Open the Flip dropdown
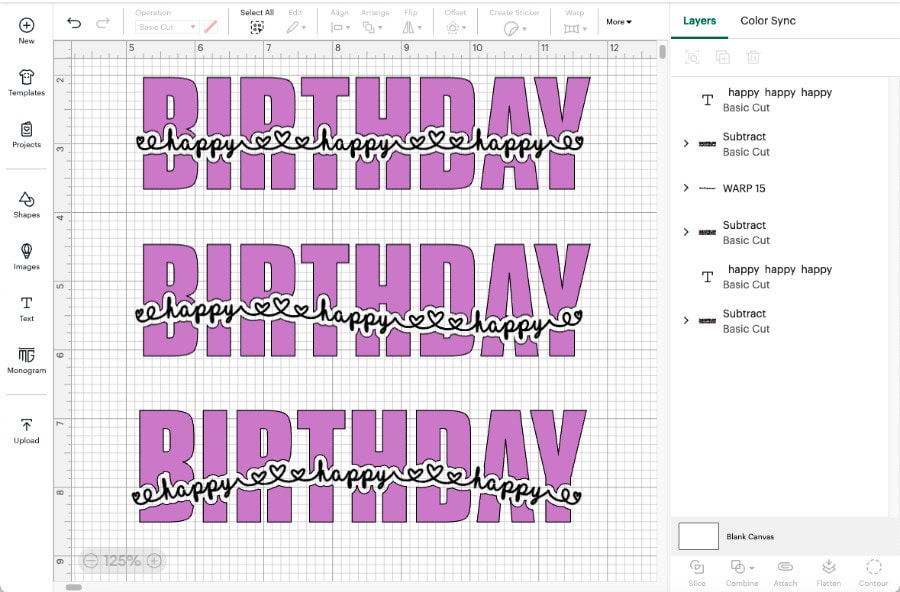This screenshot has width=900, height=592. click(x=412, y=27)
